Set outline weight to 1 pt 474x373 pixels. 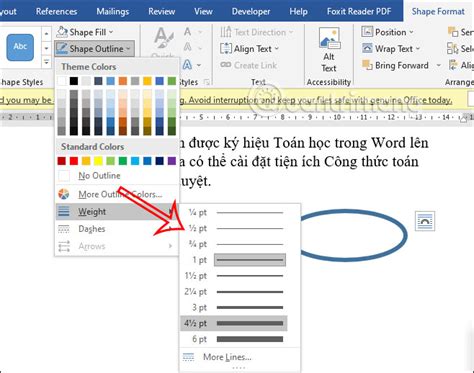[234, 260]
